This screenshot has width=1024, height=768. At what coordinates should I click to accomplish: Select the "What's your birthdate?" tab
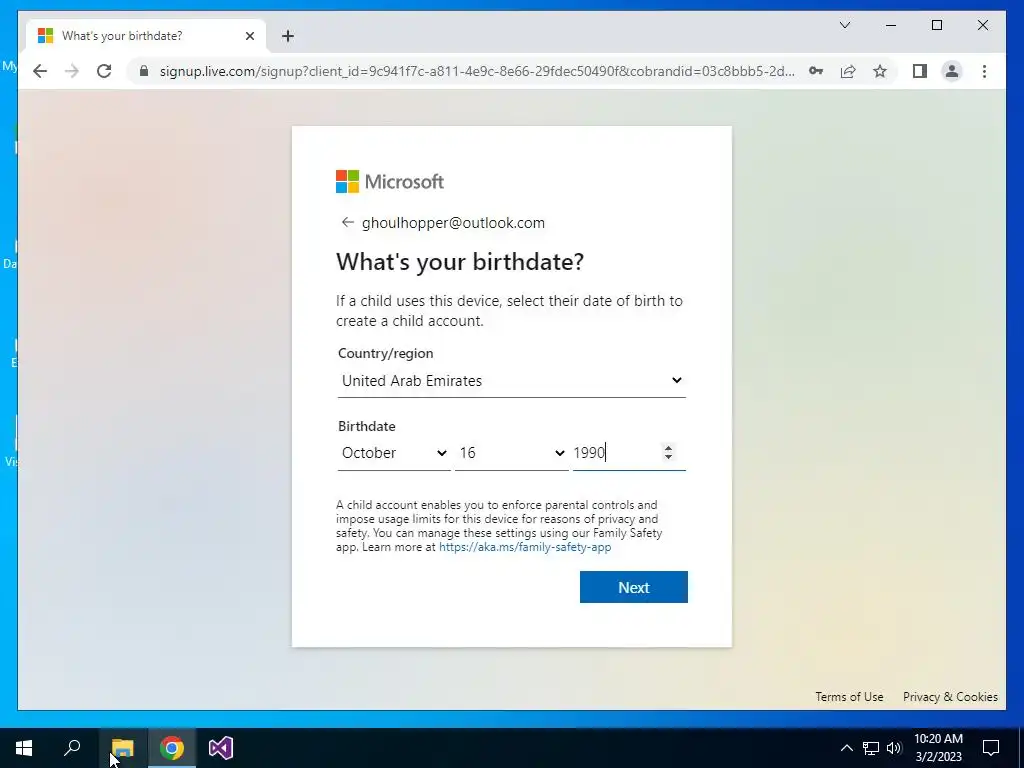146,36
